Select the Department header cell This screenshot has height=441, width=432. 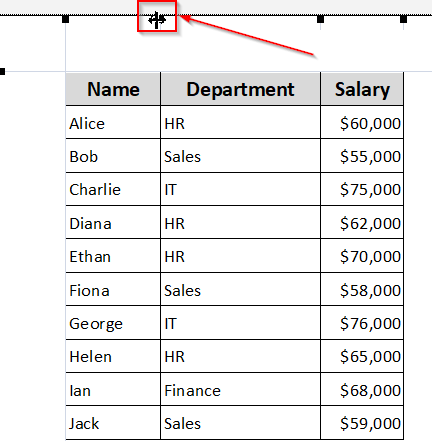click(x=240, y=89)
